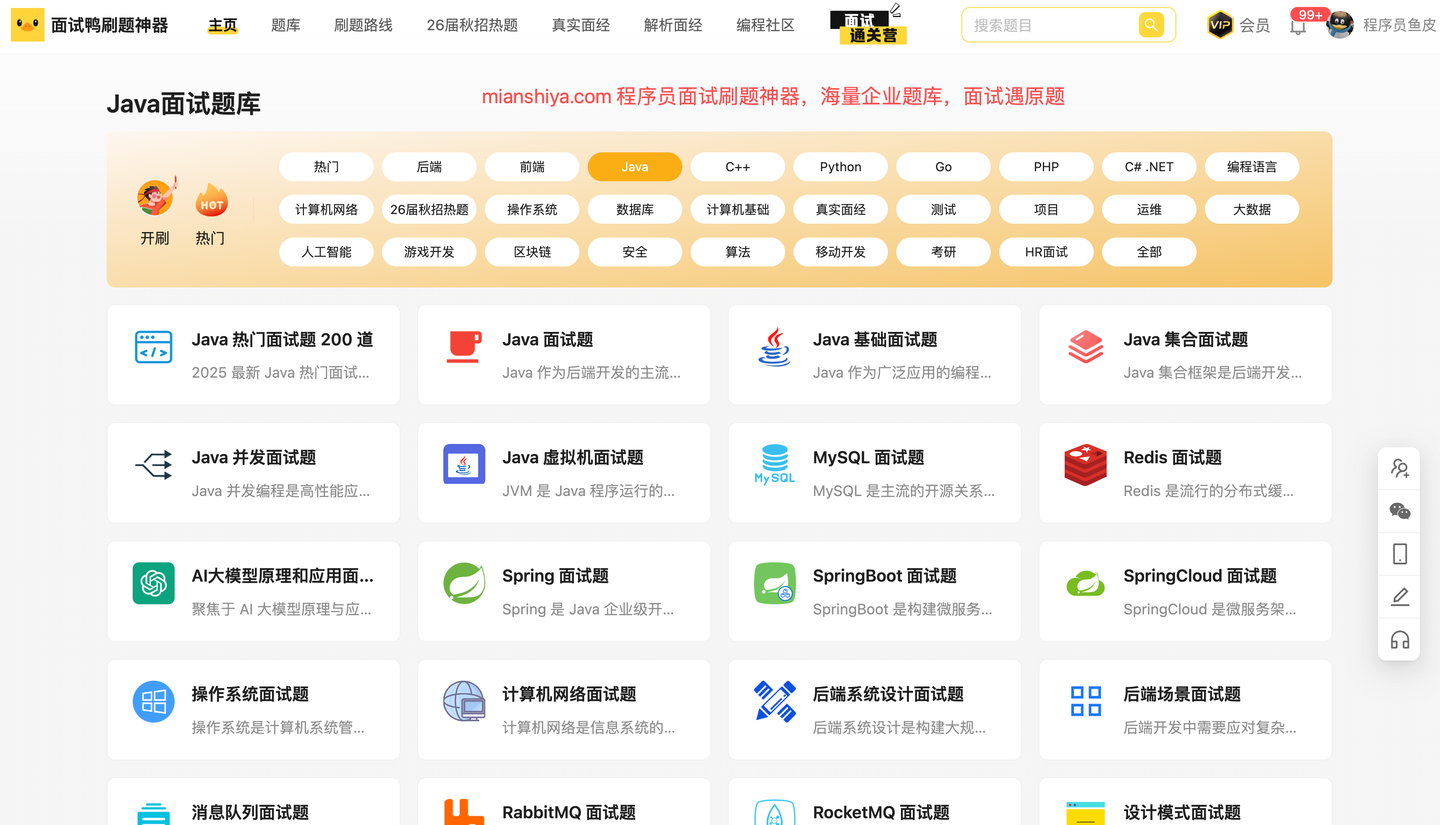Viewport: 1440px width, 825px height.
Task: Click the SpringCloud green cloud icon
Action: (1085, 583)
